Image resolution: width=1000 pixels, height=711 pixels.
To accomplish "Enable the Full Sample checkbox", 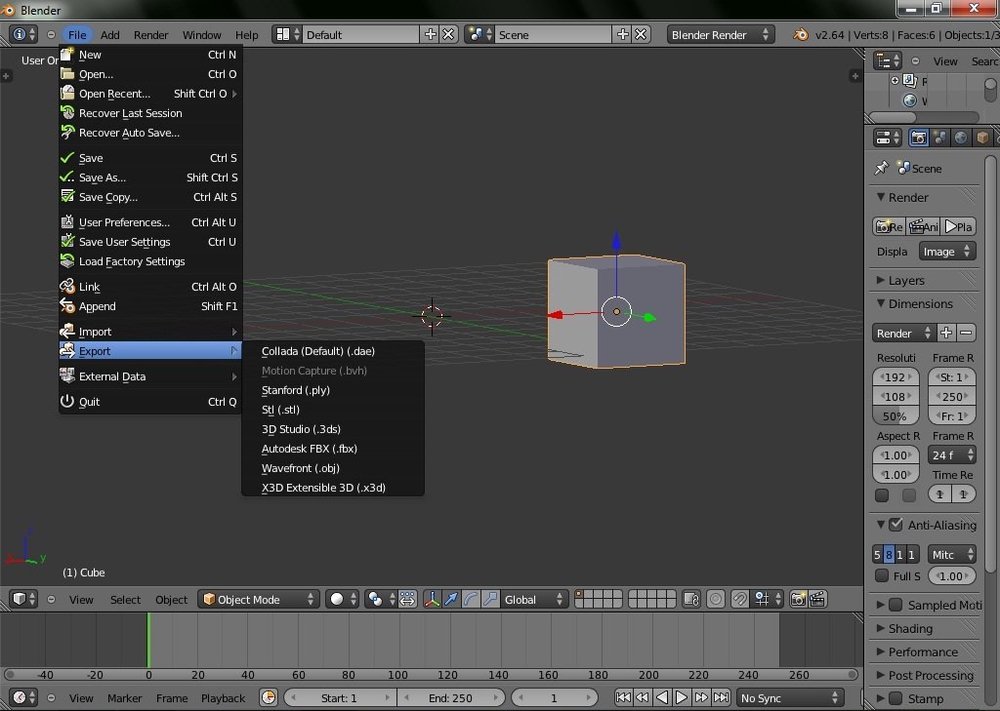I will (880, 576).
